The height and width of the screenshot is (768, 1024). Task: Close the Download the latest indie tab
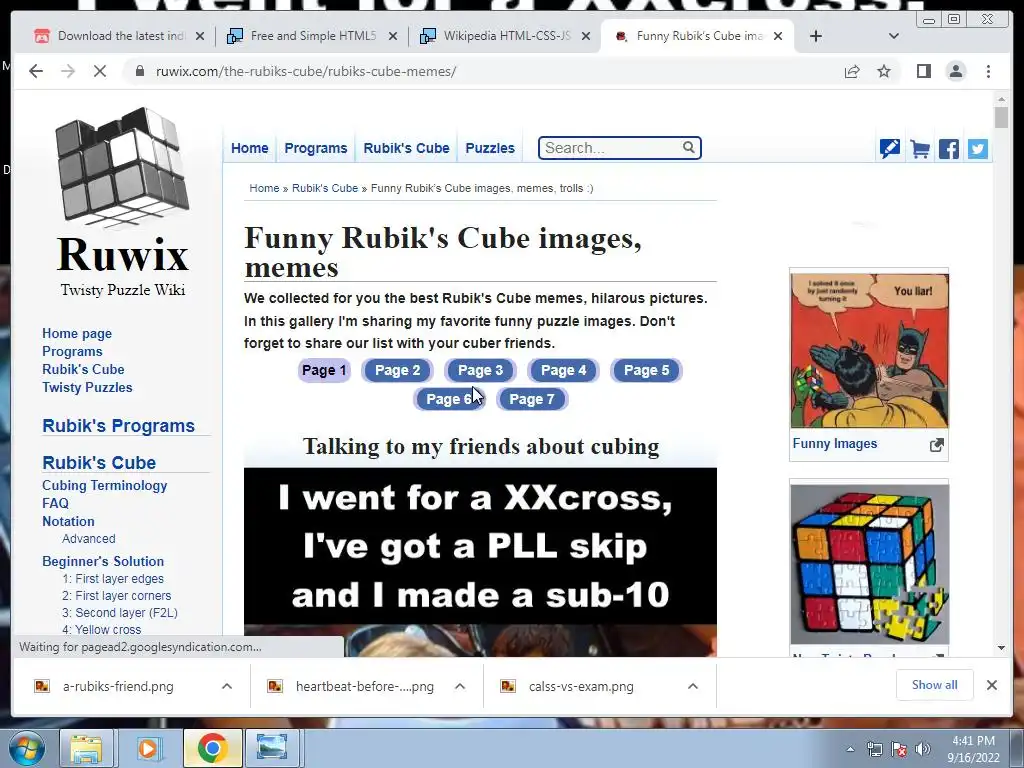(200, 36)
